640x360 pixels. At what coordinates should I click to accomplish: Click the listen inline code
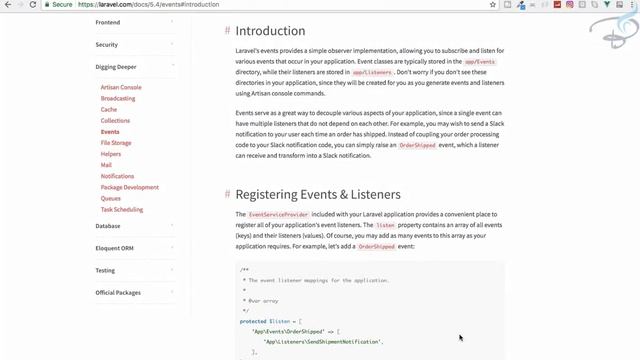[385, 225]
